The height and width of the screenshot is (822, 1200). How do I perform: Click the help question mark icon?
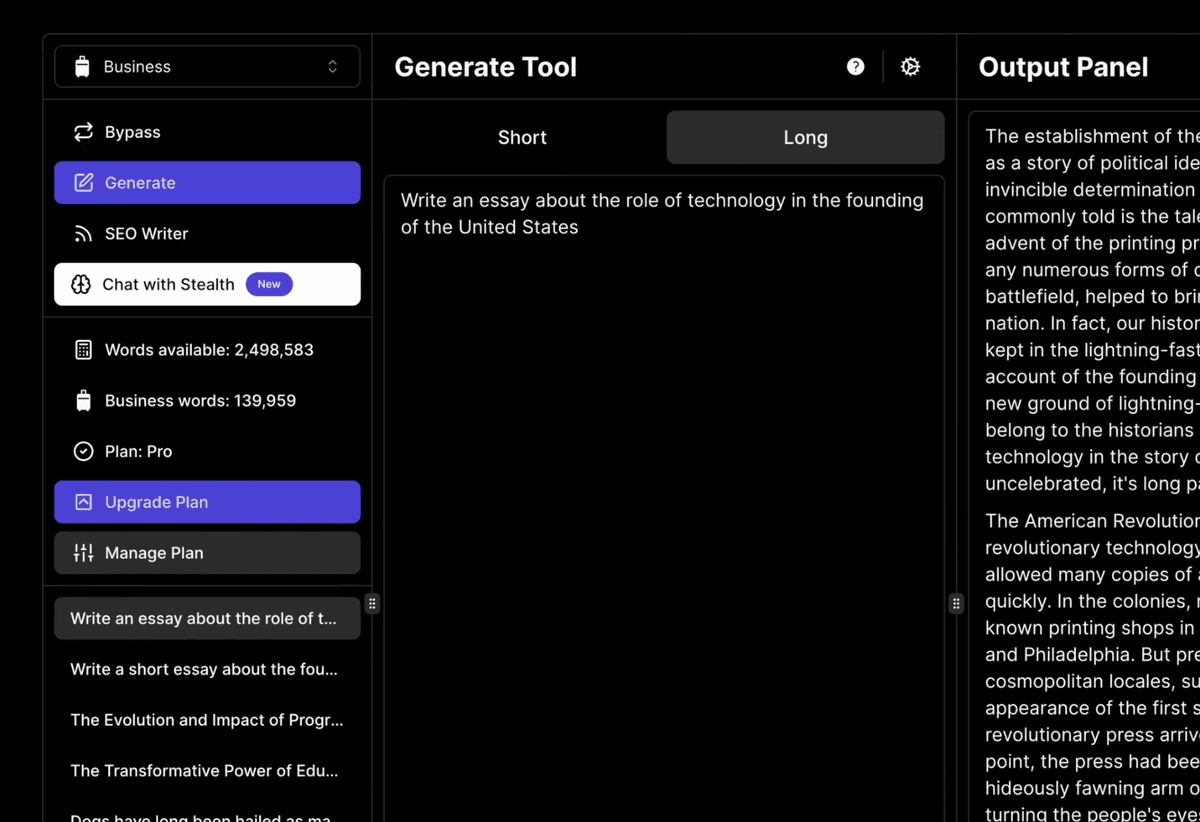pos(855,66)
